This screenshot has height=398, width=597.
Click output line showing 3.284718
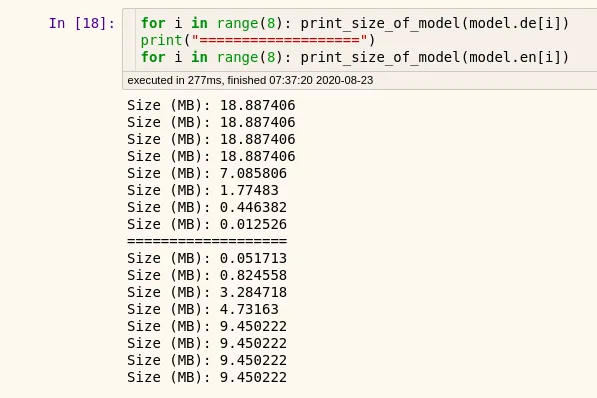pos(207,292)
